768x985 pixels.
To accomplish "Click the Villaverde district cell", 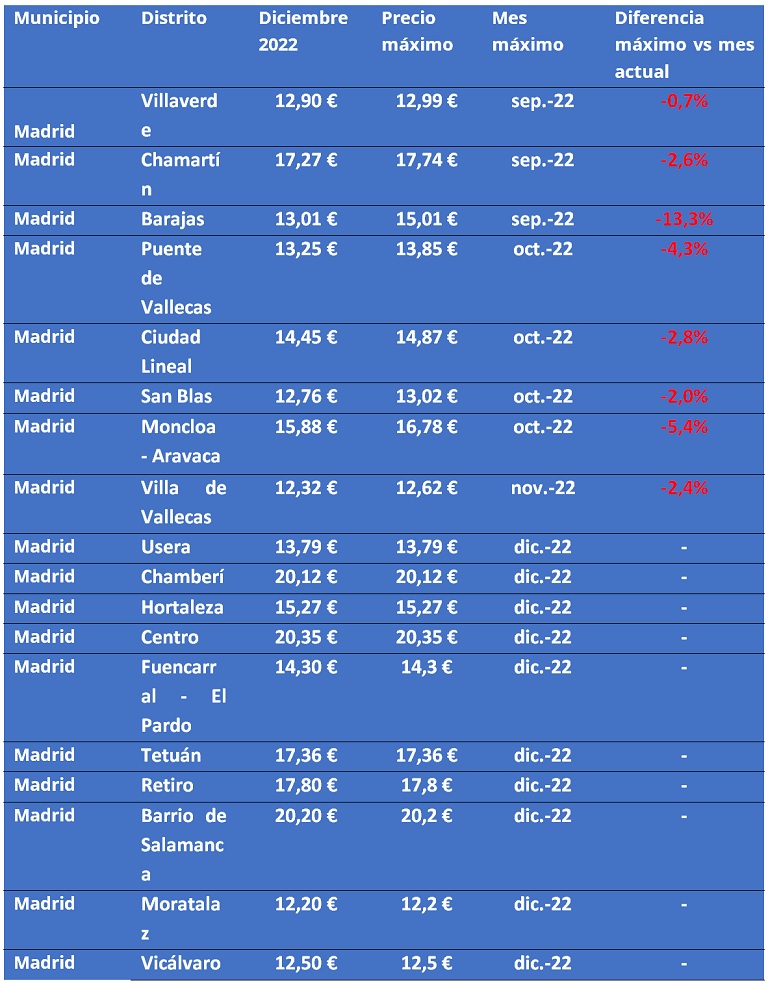I will [179, 116].
